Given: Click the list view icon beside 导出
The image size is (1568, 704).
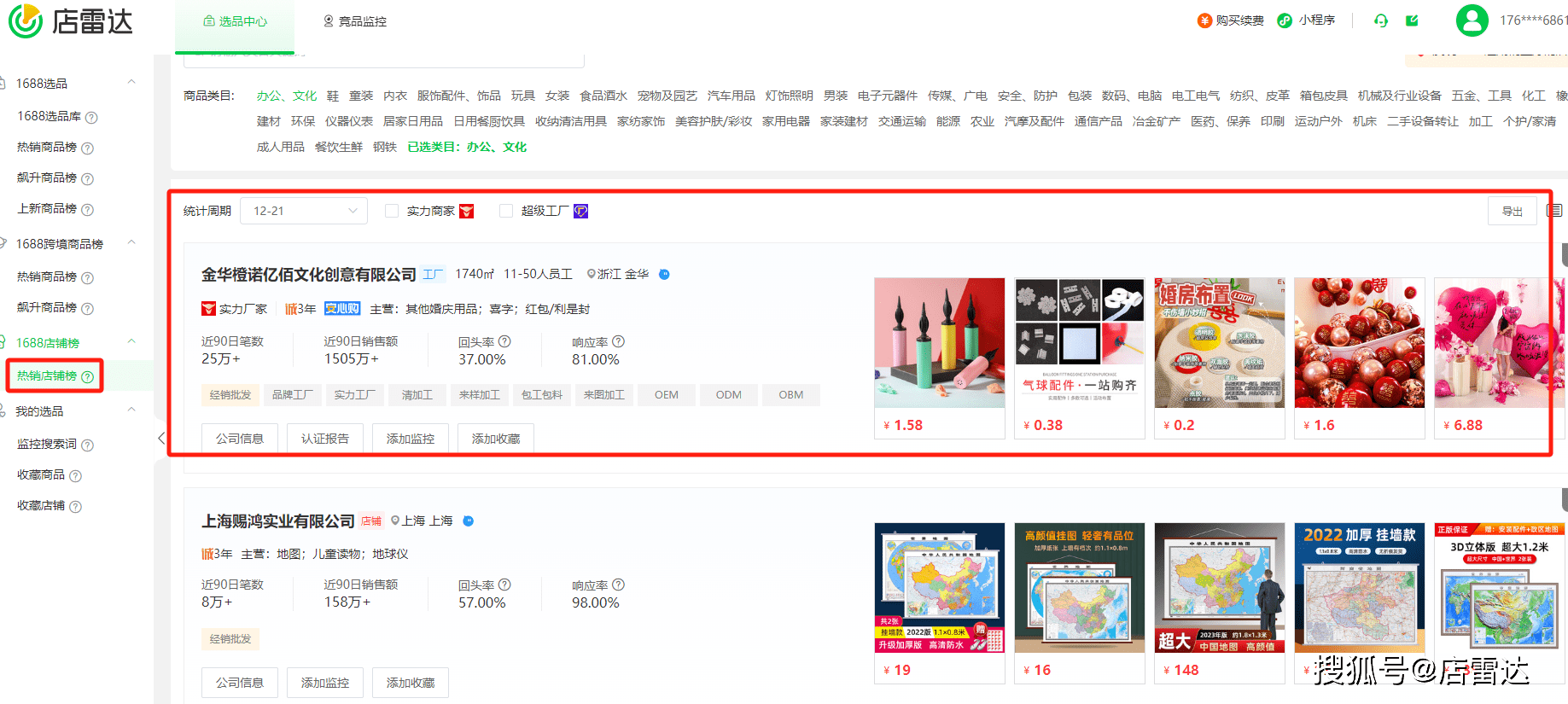Looking at the screenshot, I should (x=1554, y=211).
